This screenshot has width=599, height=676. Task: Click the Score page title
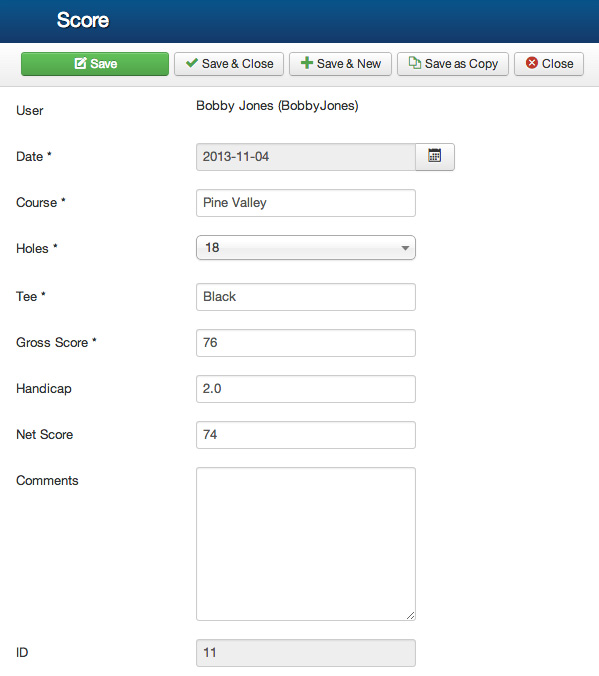83,20
